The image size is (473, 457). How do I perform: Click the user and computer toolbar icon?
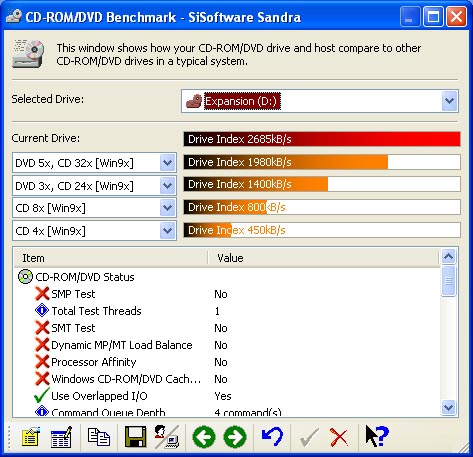167,436
